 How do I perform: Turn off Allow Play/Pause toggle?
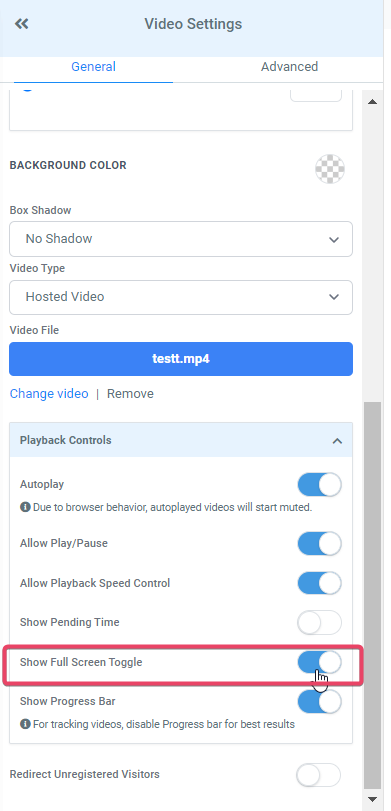coord(320,544)
